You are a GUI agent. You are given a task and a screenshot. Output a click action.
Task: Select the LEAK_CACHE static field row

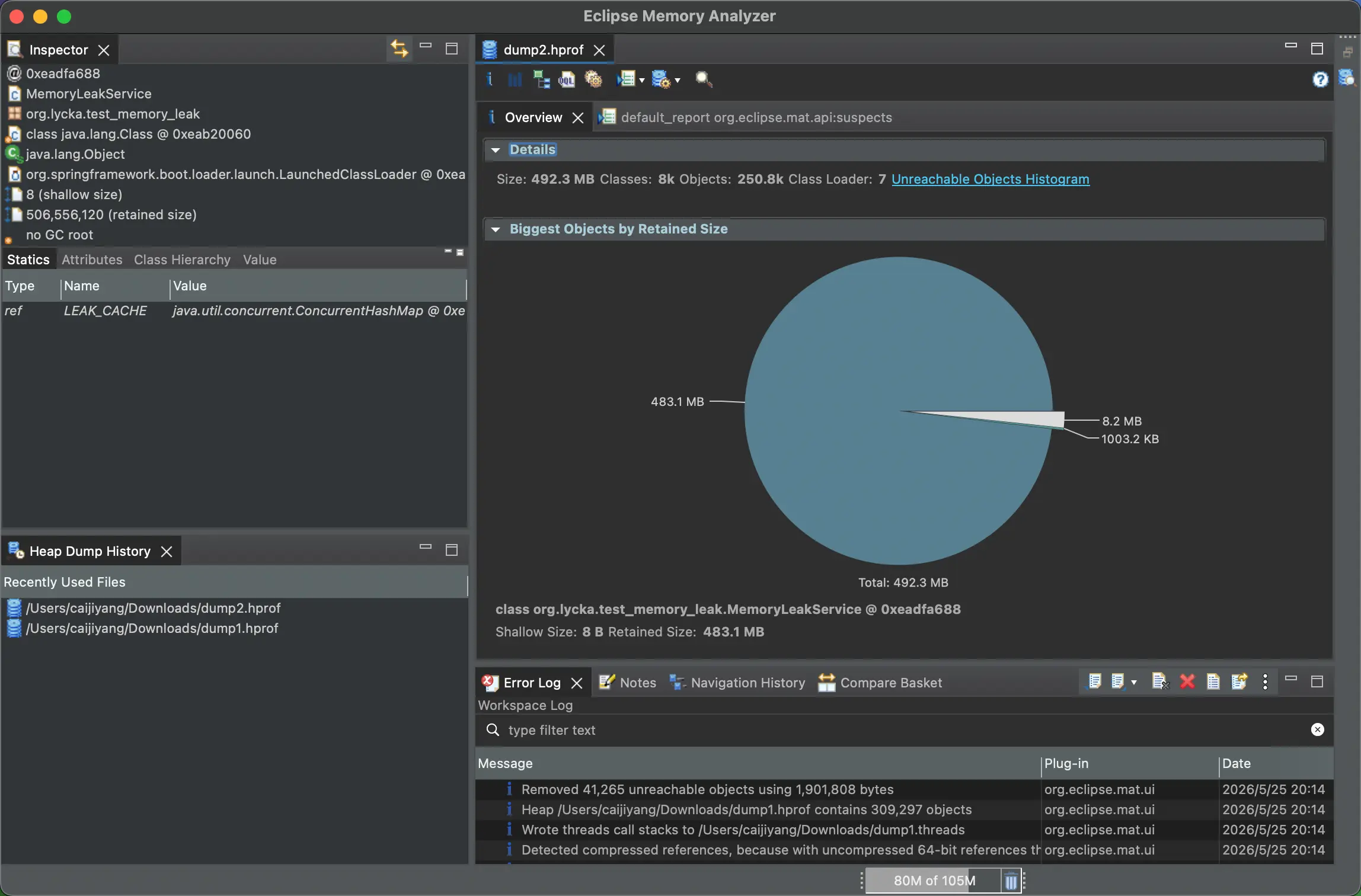click(235, 311)
